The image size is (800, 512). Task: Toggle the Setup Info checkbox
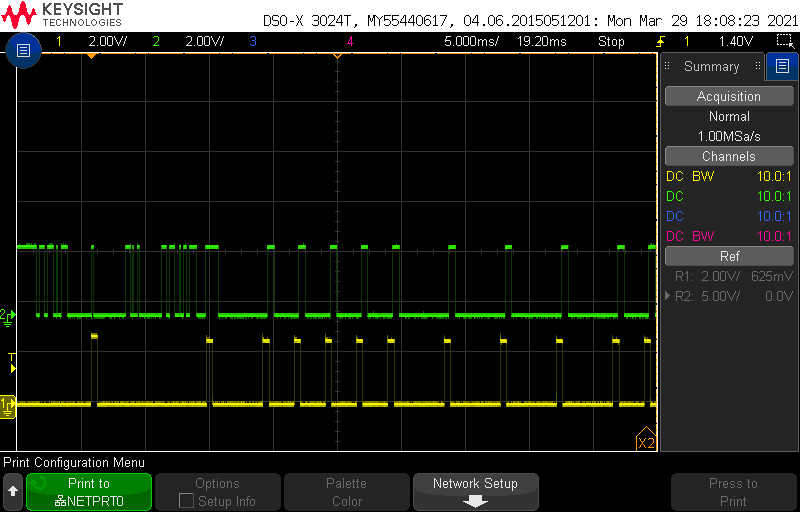pos(186,501)
